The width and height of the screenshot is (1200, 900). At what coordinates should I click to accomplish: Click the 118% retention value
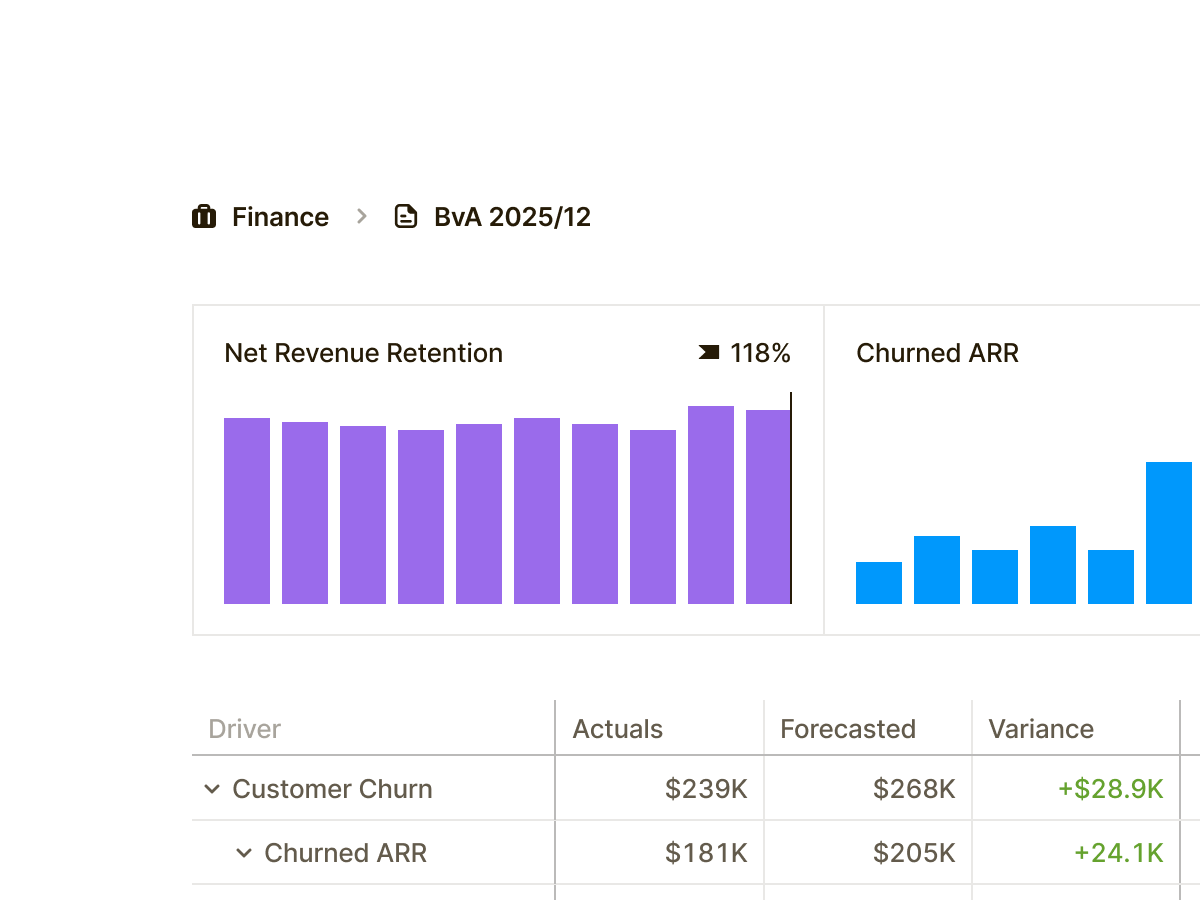tap(761, 353)
